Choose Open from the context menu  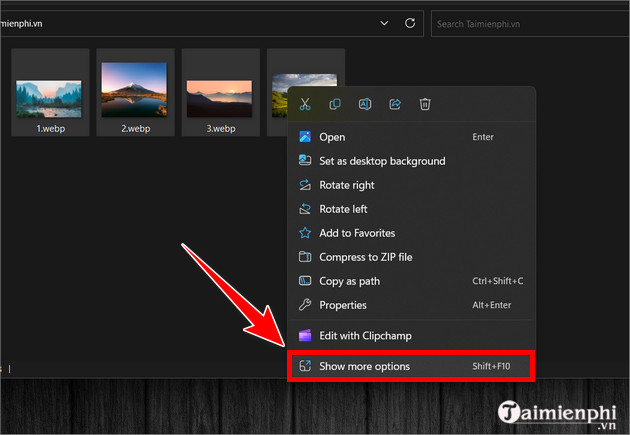pyautogui.click(x=413, y=137)
